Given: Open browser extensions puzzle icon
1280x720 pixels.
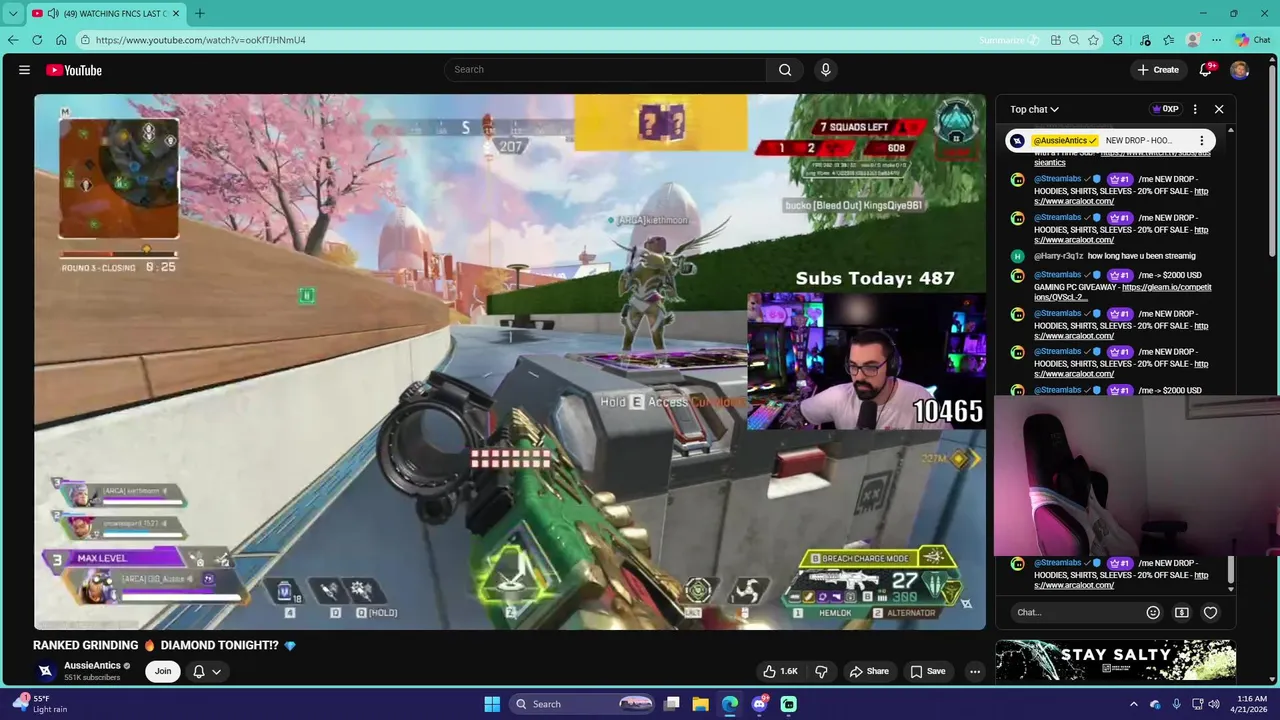Looking at the screenshot, I should (x=1118, y=40).
